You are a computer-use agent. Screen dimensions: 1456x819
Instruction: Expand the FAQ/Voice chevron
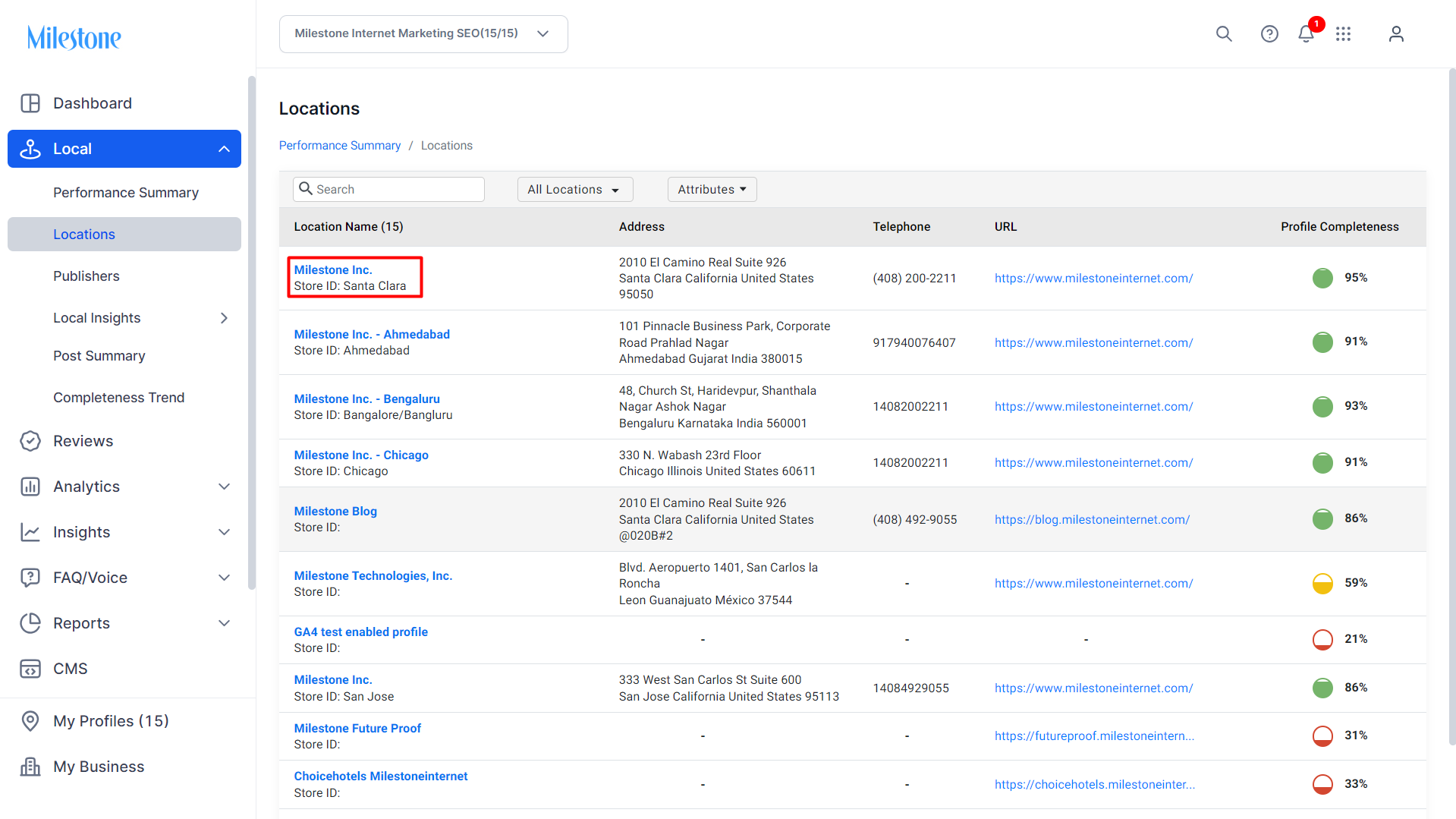coord(224,578)
